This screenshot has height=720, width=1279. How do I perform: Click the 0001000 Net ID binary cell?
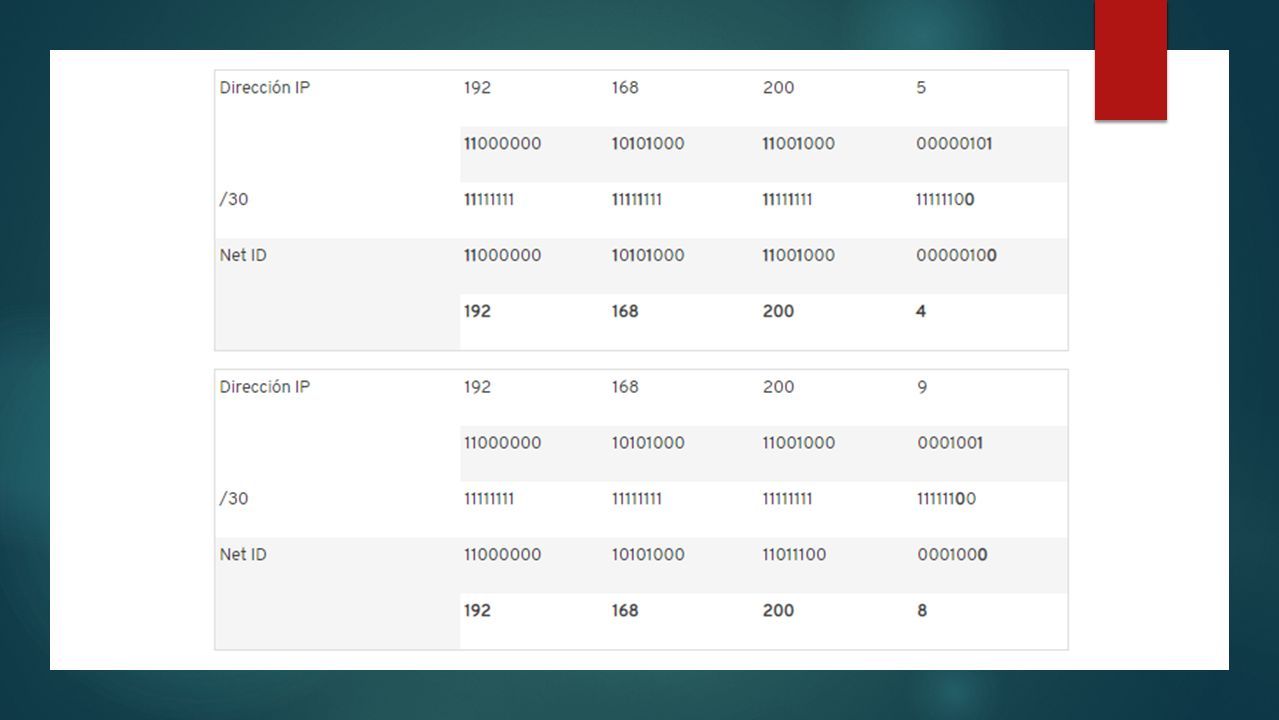pos(952,555)
